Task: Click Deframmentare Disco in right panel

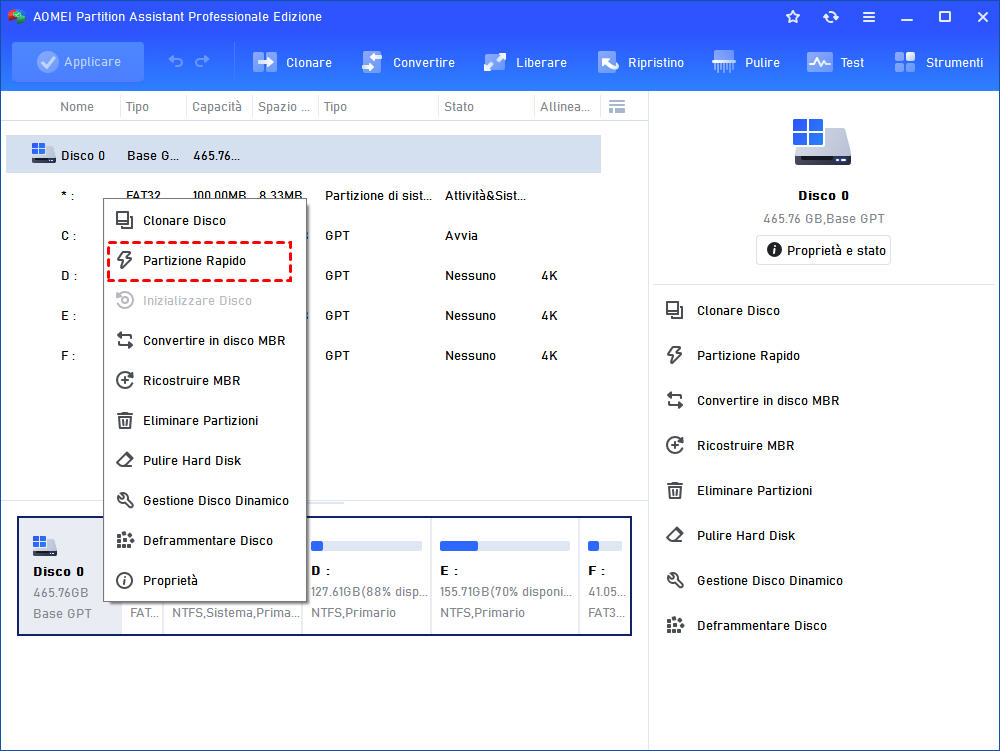Action: pos(761,625)
